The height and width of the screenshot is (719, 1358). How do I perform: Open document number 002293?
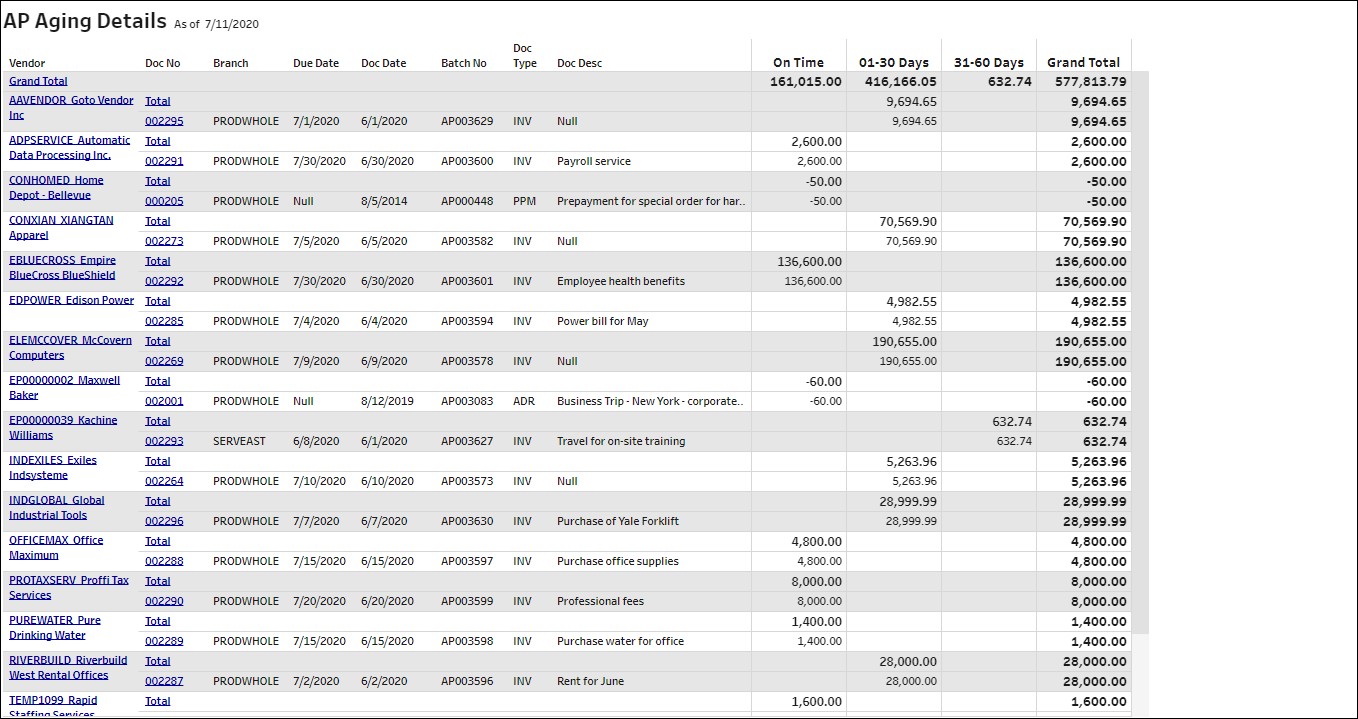[164, 441]
